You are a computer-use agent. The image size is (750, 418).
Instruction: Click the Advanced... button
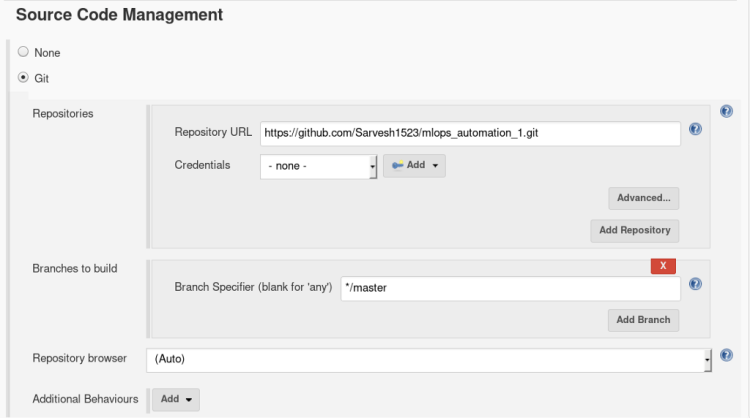pos(643,197)
